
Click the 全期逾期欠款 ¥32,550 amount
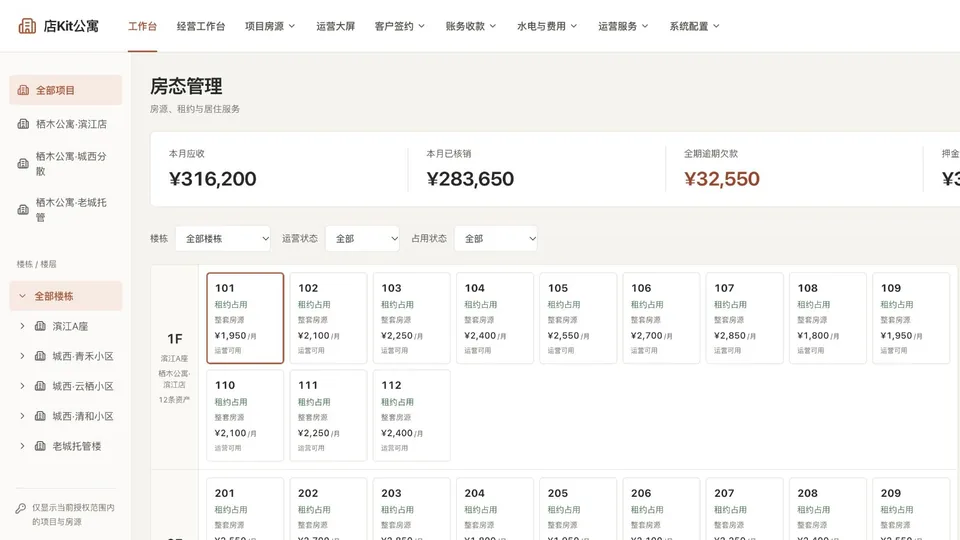pos(722,179)
